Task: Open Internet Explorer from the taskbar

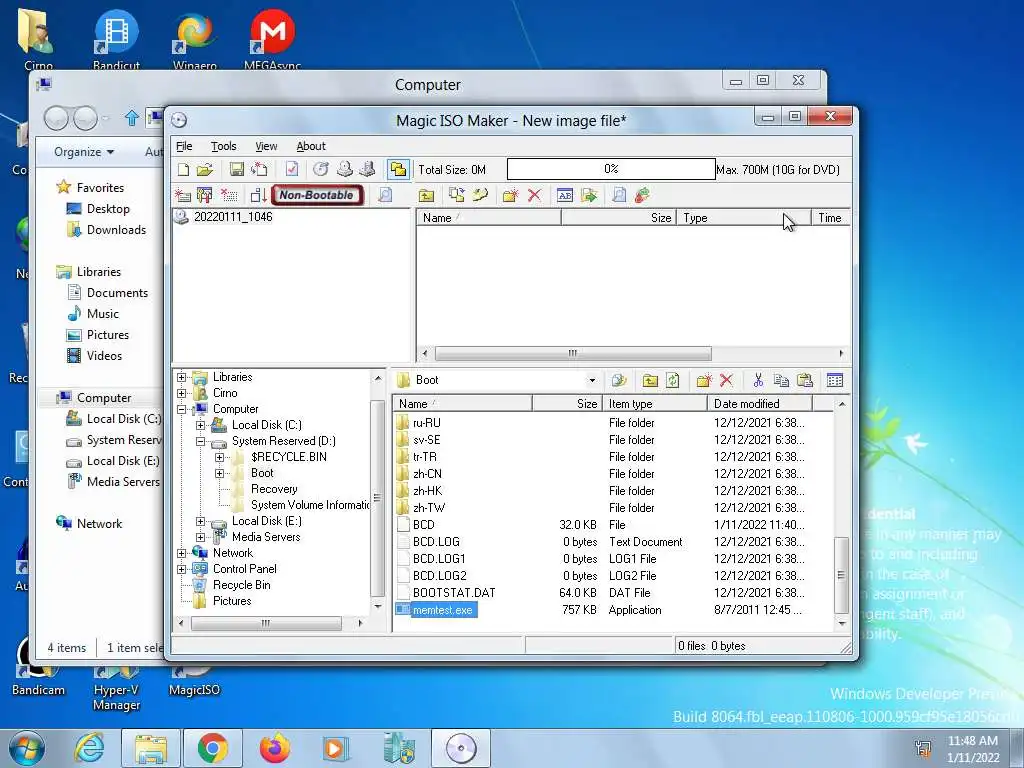Action: tap(88, 748)
